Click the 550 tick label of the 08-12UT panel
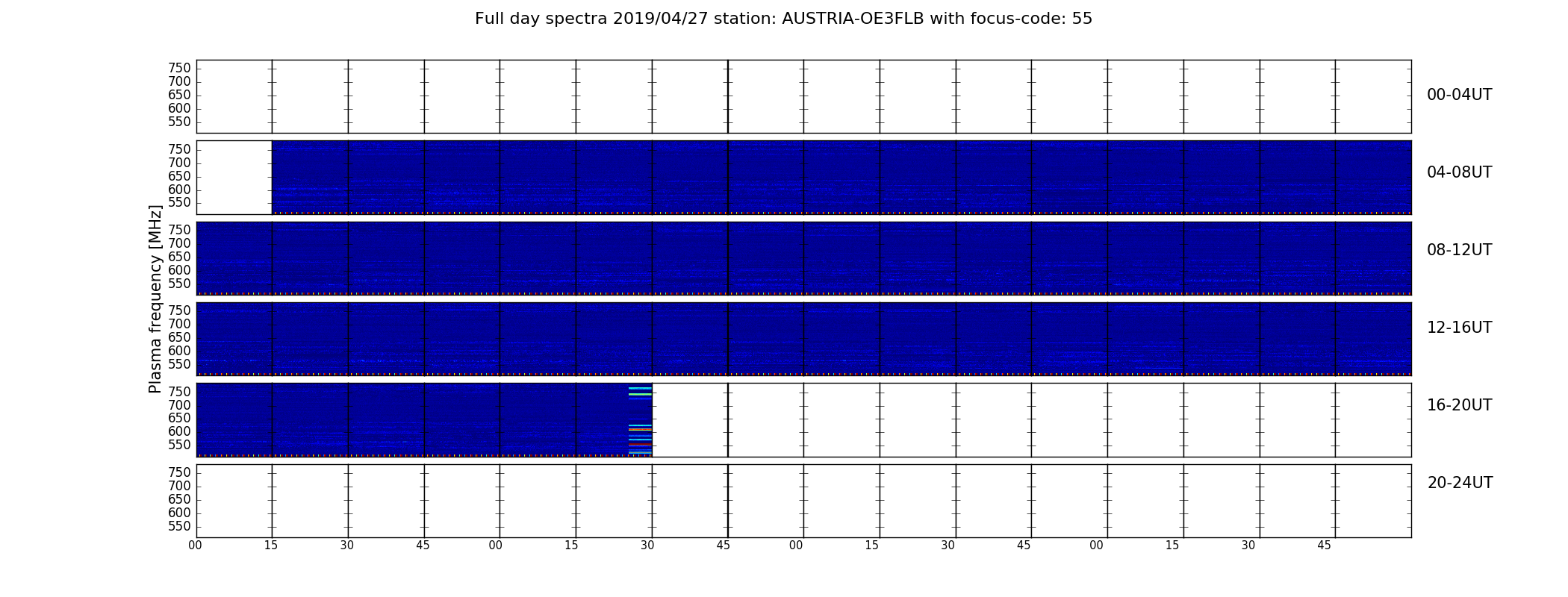The image size is (1568, 597). (179, 284)
